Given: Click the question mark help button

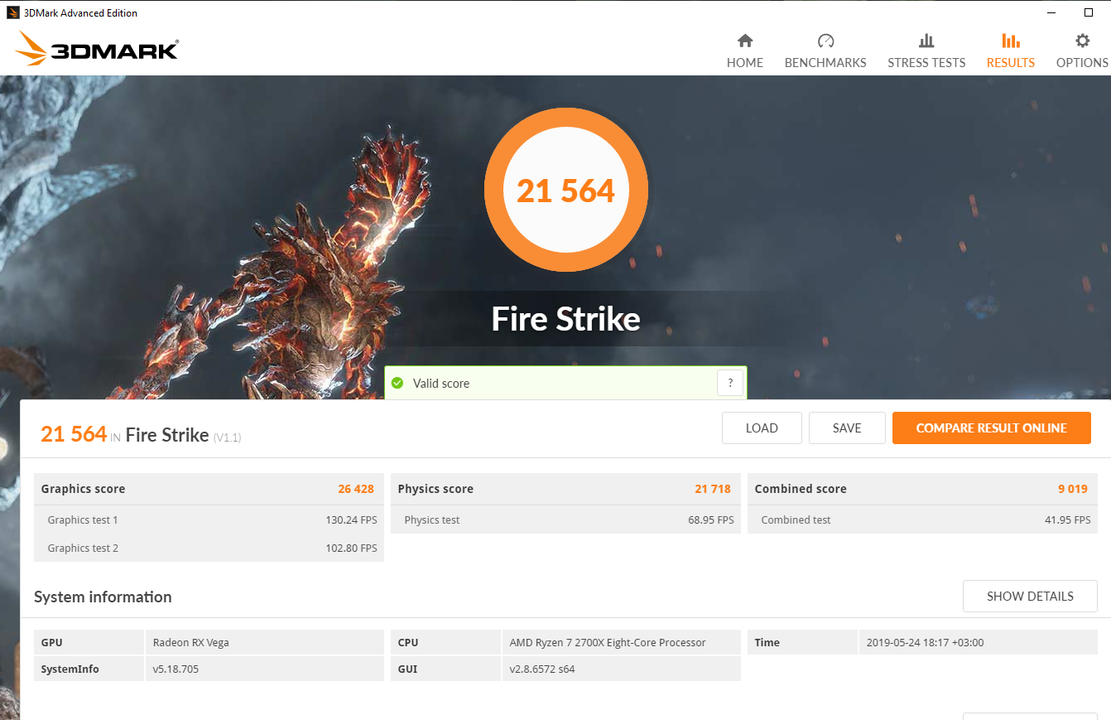Looking at the screenshot, I should point(730,383).
